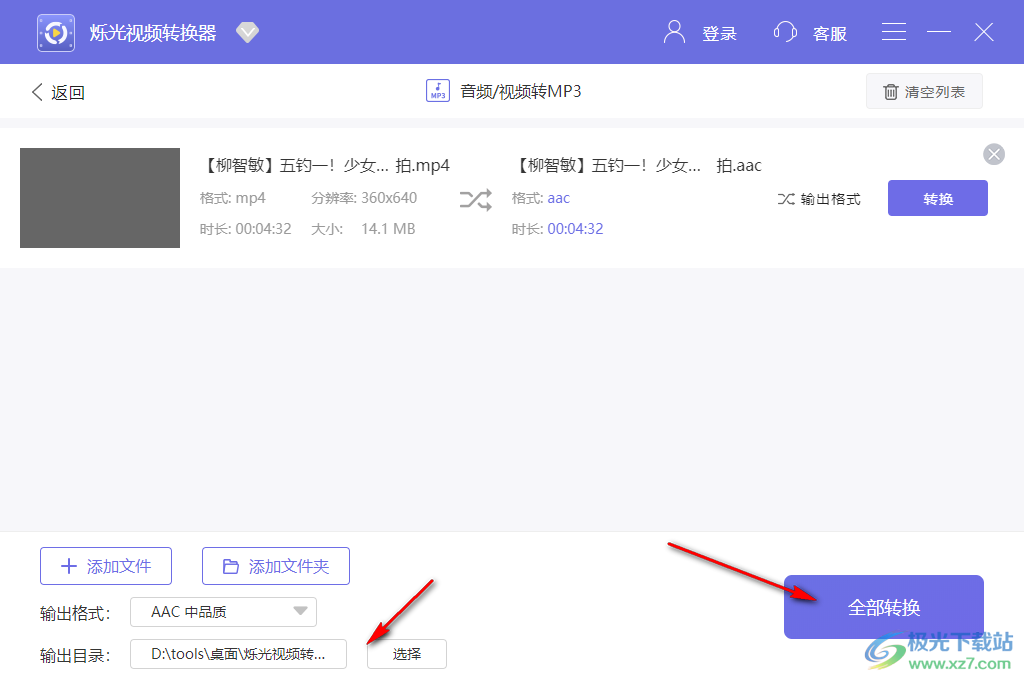The height and width of the screenshot is (680, 1024).
Task: Click the output directory path field
Action: [238, 654]
